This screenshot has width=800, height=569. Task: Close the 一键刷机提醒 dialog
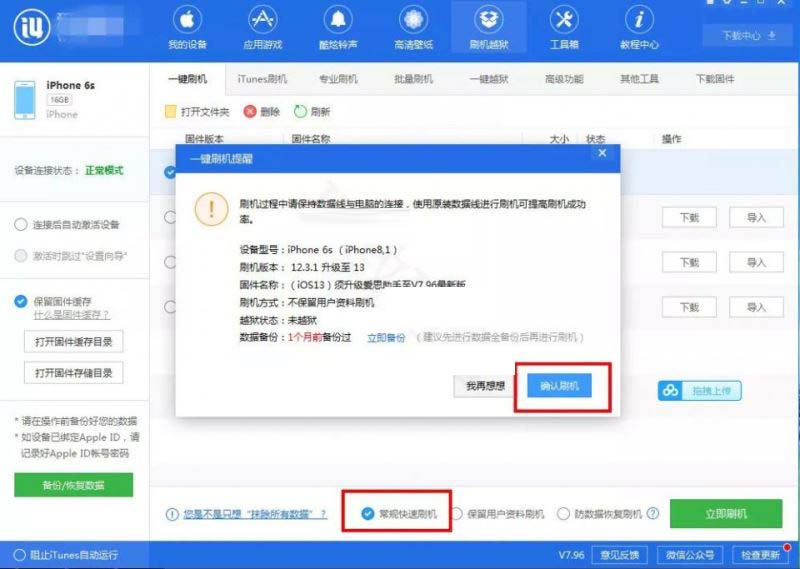[602, 153]
